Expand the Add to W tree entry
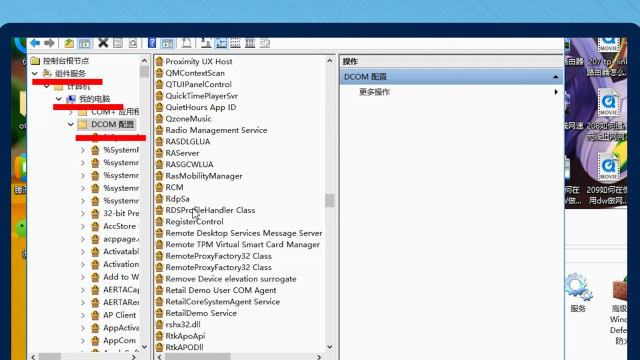This screenshot has height=360, width=640. click(83, 277)
